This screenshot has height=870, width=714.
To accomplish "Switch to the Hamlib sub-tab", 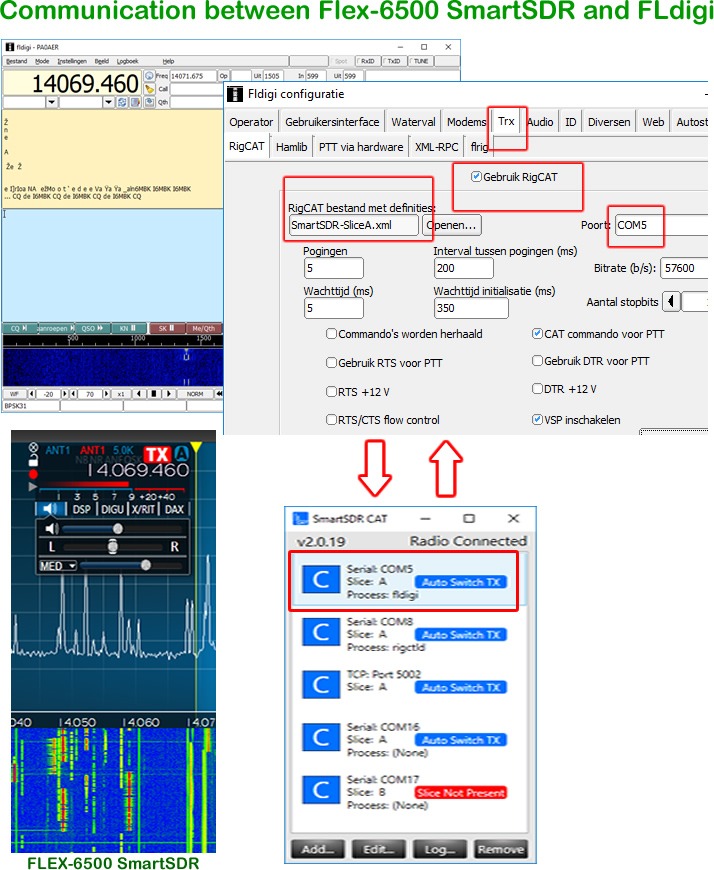I will click(x=291, y=147).
